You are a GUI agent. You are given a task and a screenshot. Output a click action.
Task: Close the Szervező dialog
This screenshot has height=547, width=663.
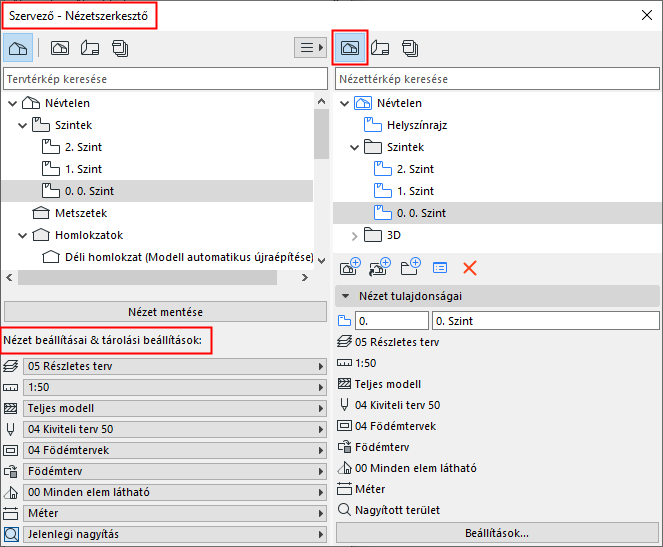(647, 15)
